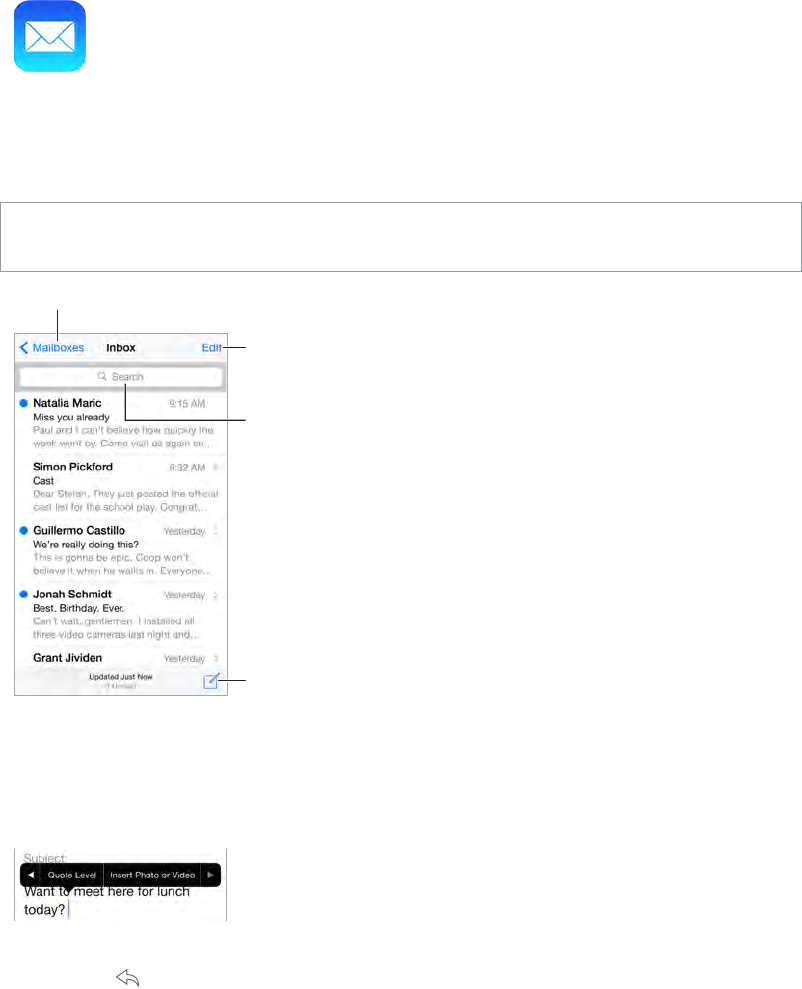Click the 'Miss you already' subject line
Viewport: 802px width, 989px height.
71,417
